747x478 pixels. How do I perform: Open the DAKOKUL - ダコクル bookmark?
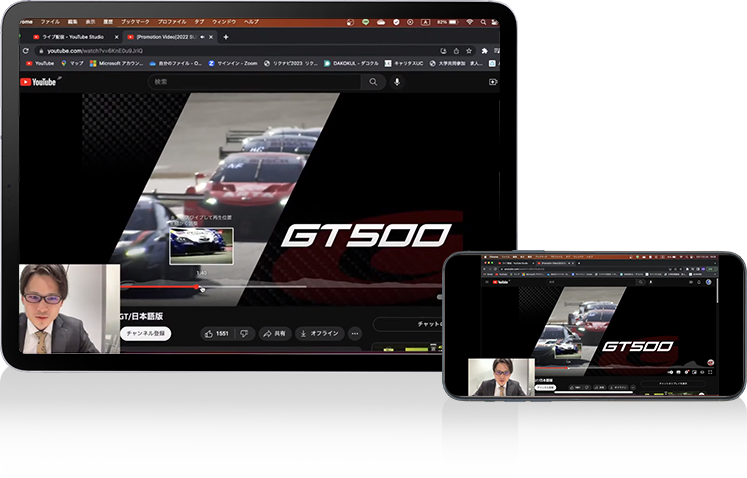click(351, 63)
